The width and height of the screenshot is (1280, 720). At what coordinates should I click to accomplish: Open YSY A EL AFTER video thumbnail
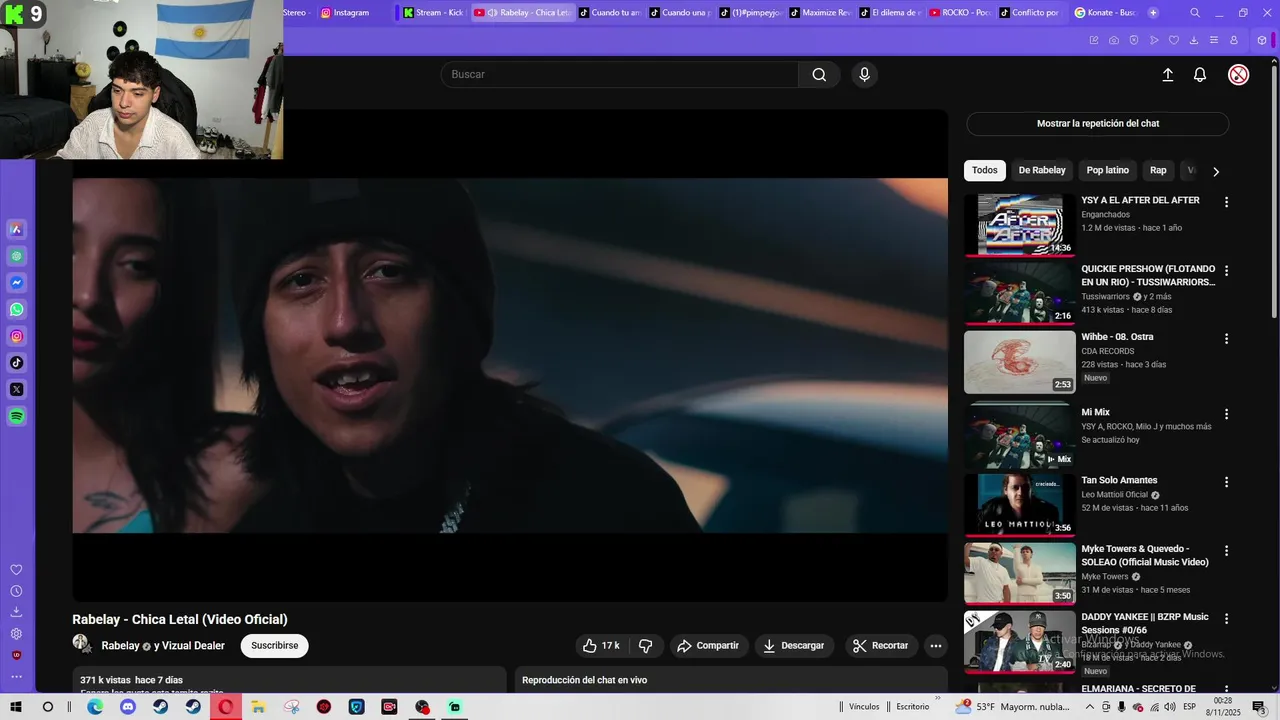pyautogui.click(x=1020, y=225)
